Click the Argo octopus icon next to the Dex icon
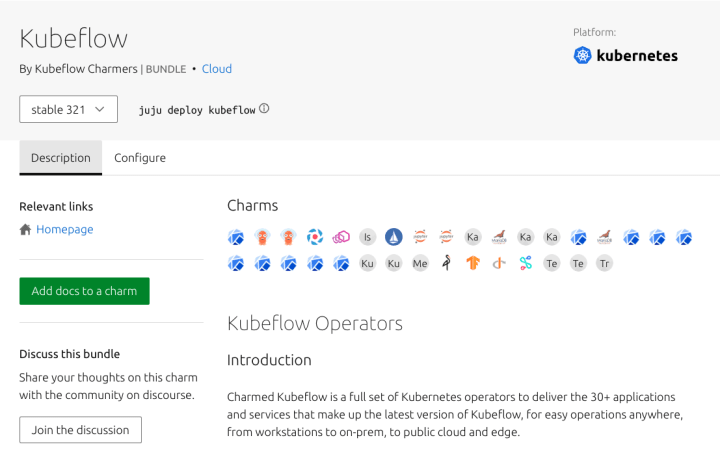 coord(288,237)
